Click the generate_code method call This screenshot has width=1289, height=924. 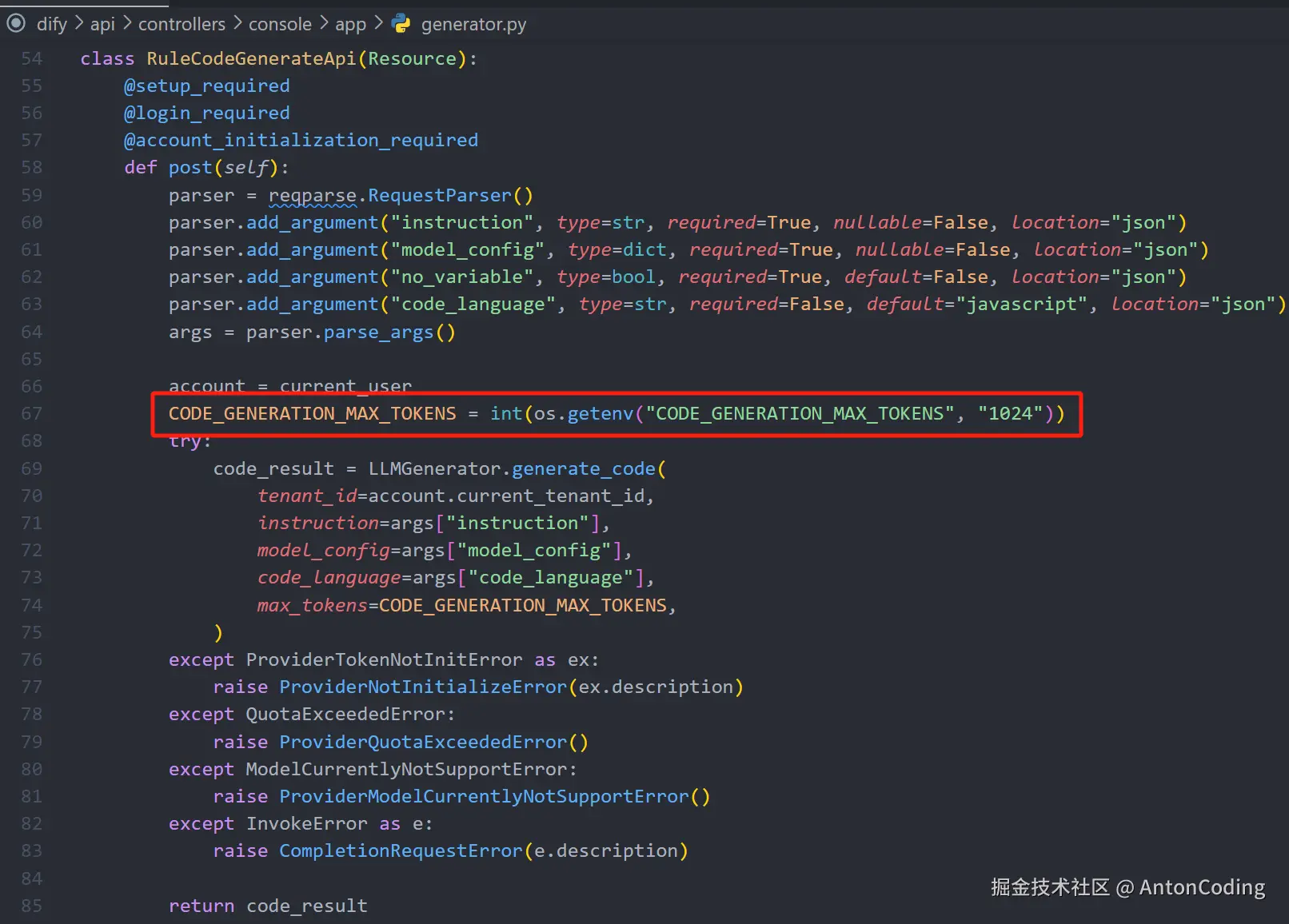coord(583,468)
